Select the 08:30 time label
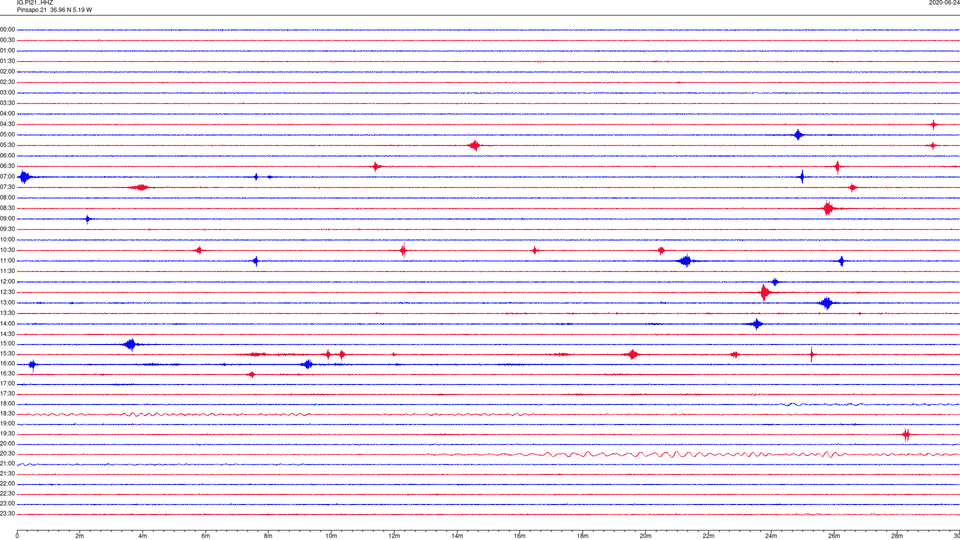The height and width of the screenshot is (540, 960). pyautogui.click(x=7, y=208)
